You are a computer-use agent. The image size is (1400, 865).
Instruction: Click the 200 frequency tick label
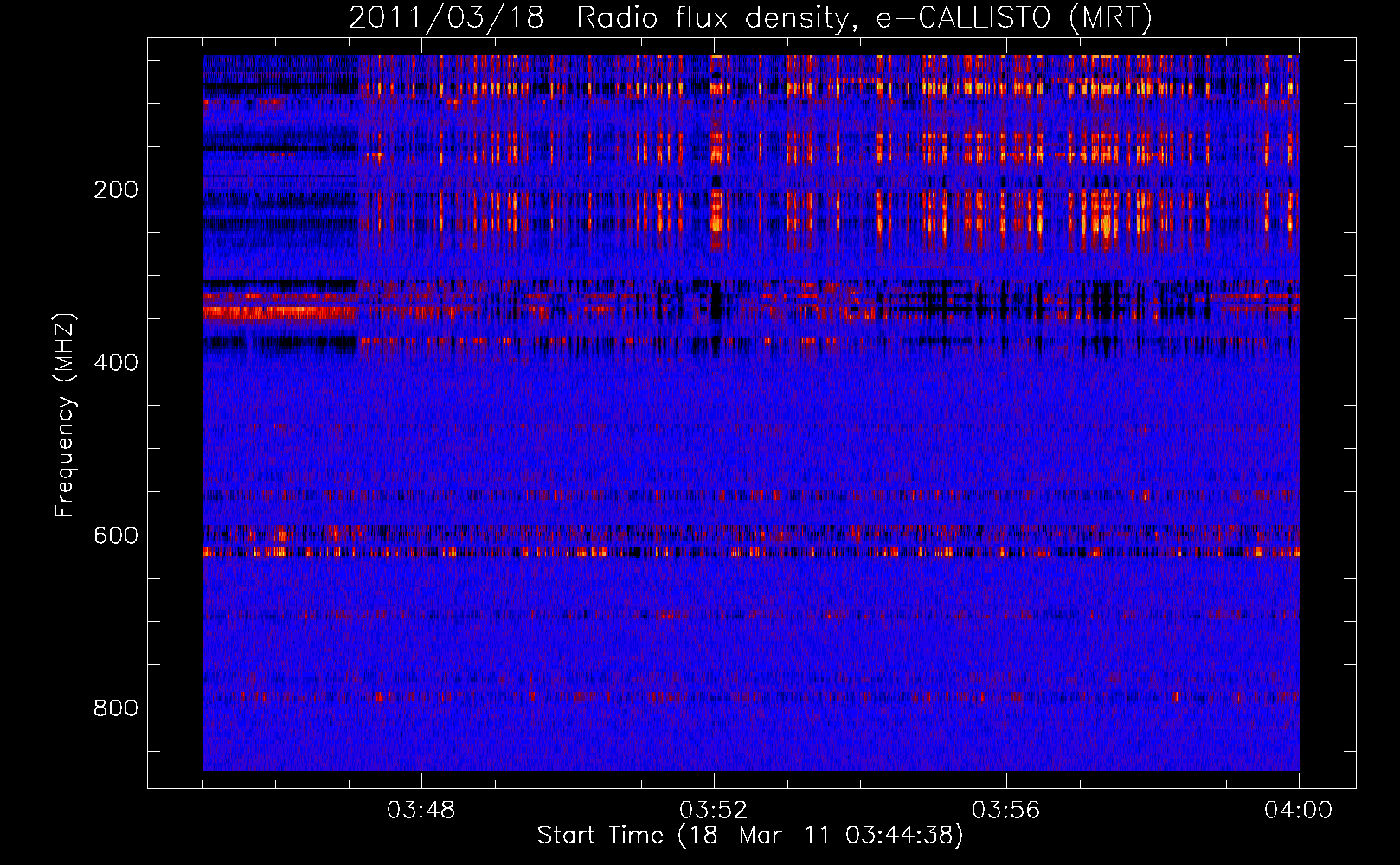point(116,189)
